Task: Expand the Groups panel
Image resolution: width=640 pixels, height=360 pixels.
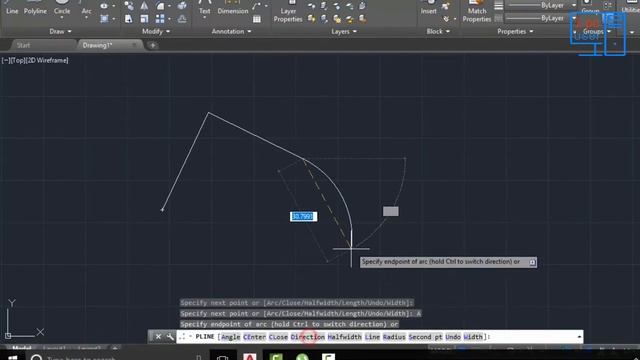Action: (597, 31)
